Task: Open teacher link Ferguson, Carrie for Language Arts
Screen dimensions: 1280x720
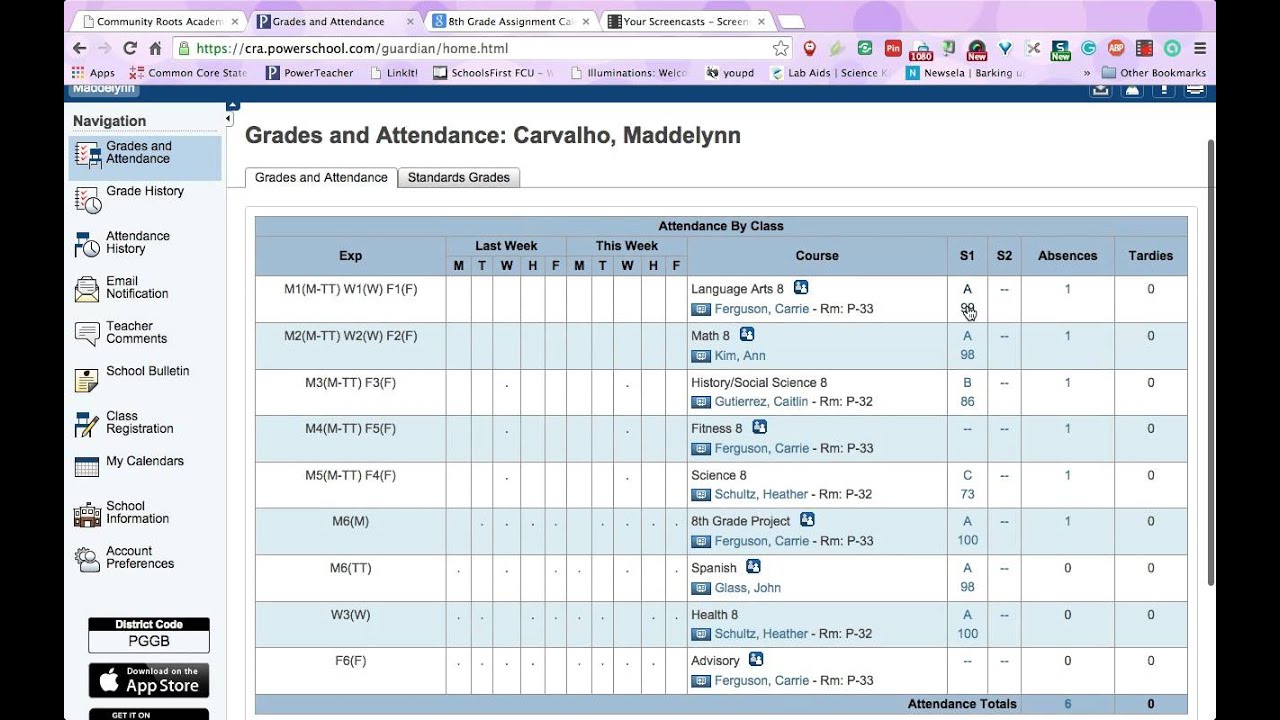Action: [762, 309]
